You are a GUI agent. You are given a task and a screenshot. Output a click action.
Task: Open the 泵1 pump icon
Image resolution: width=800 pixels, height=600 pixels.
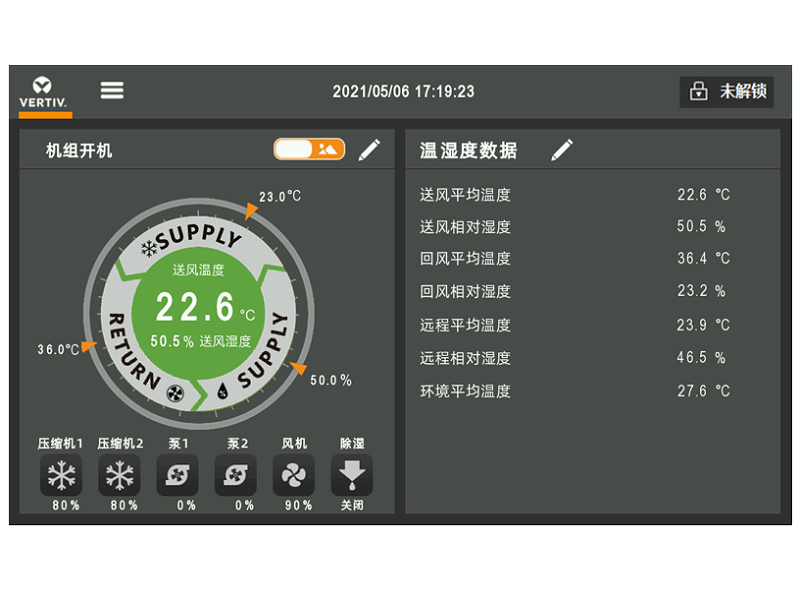pos(177,475)
